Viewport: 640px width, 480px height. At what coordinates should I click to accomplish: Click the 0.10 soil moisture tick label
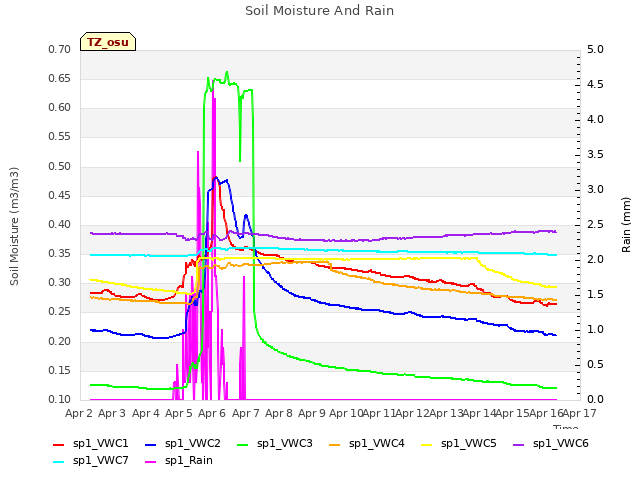pyautogui.click(x=60, y=400)
